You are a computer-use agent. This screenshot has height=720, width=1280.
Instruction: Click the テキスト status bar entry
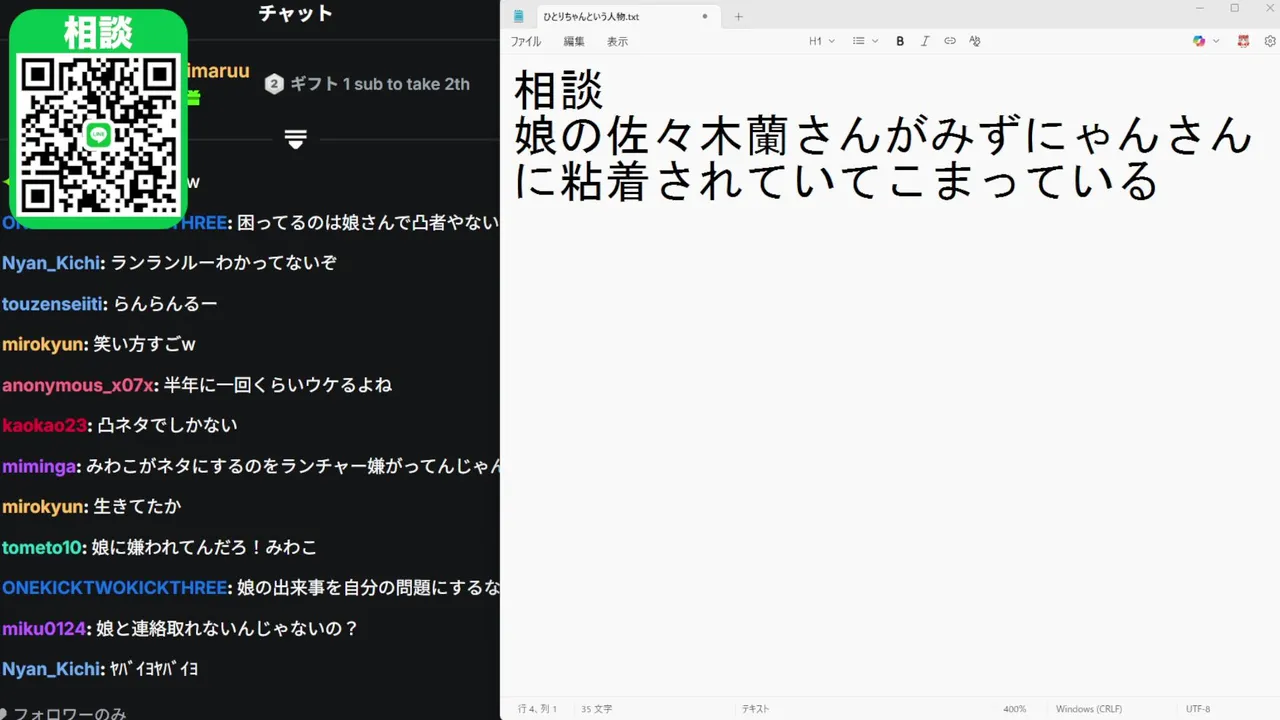[x=755, y=709]
